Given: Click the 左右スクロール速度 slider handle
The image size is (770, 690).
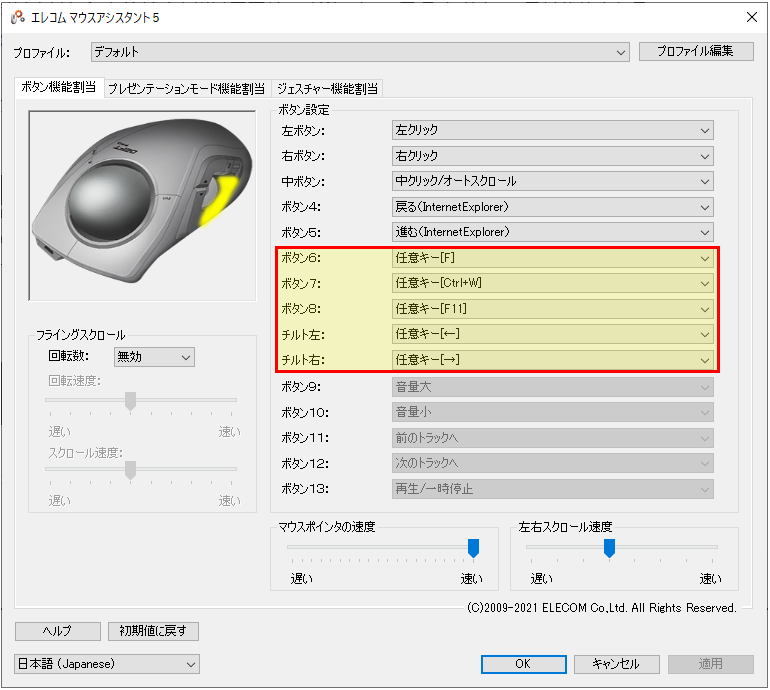Looking at the screenshot, I should click(609, 547).
